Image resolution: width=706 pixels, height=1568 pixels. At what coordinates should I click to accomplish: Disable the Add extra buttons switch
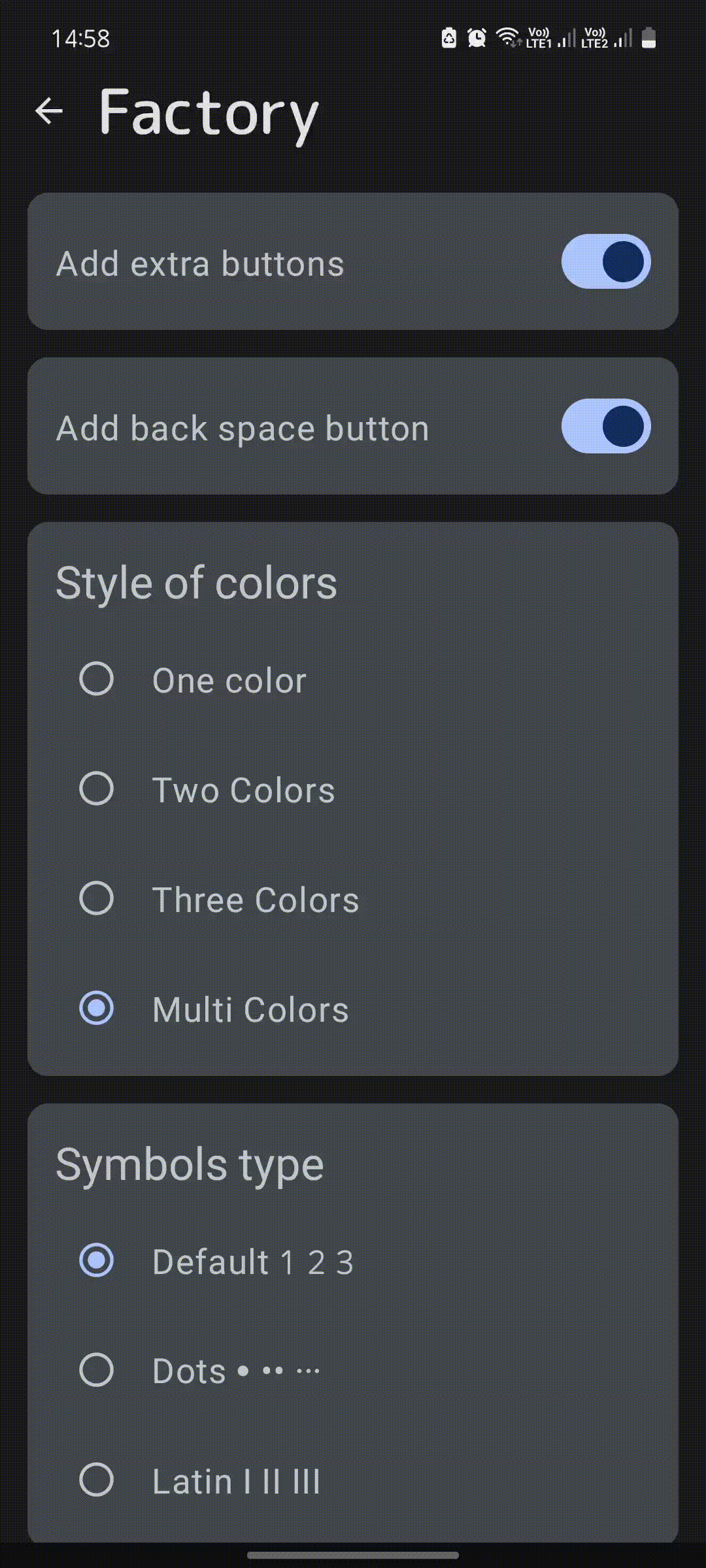606,261
